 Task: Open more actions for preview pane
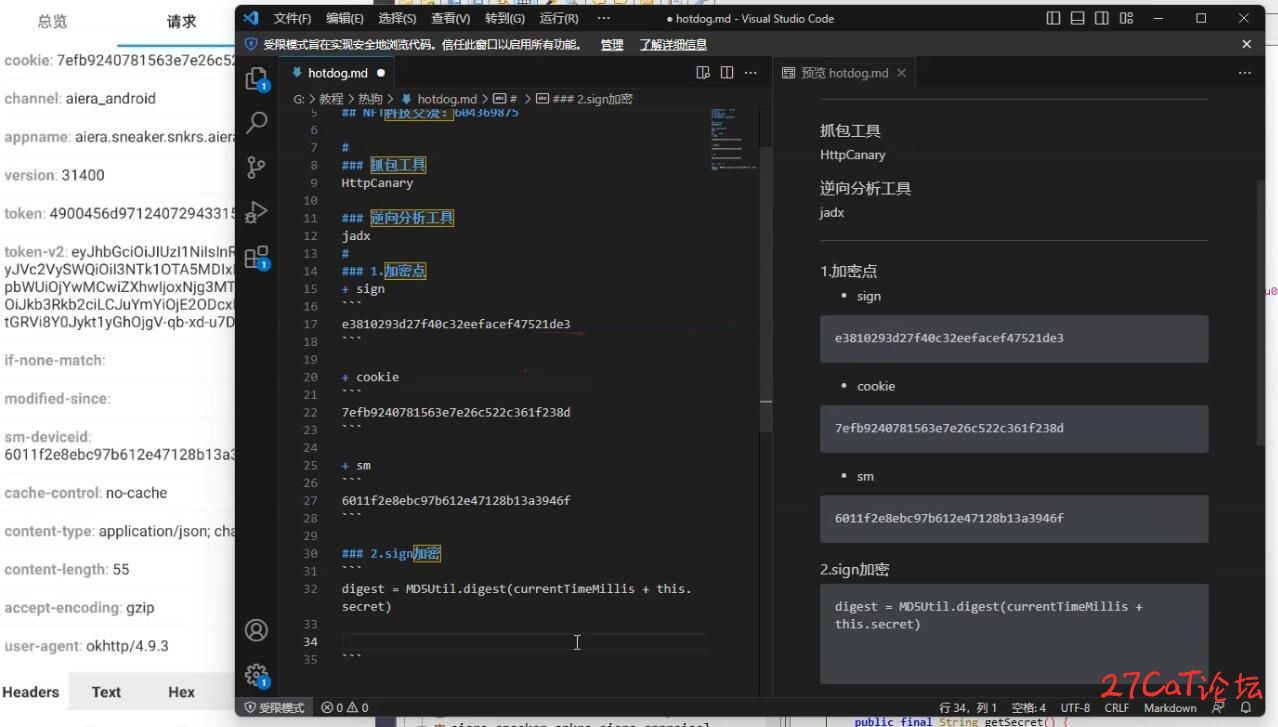click(1245, 73)
